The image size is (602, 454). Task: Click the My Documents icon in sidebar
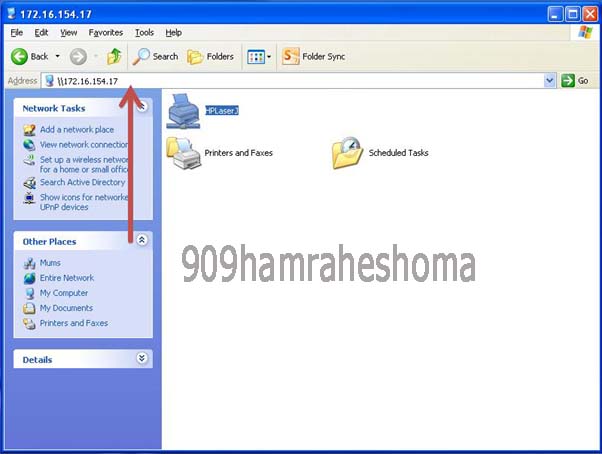(29, 309)
